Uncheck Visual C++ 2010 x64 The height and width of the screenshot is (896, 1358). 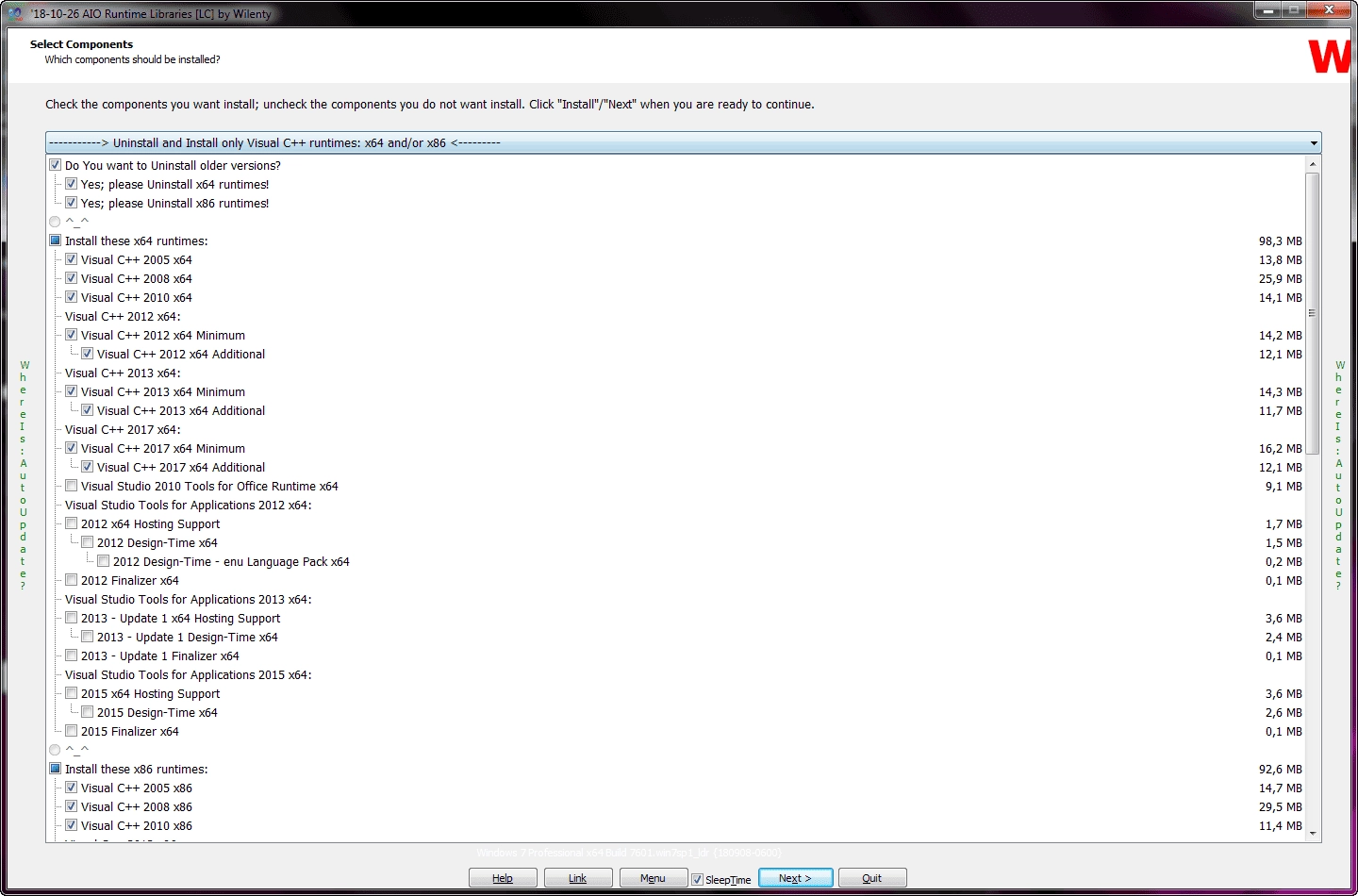click(x=71, y=297)
